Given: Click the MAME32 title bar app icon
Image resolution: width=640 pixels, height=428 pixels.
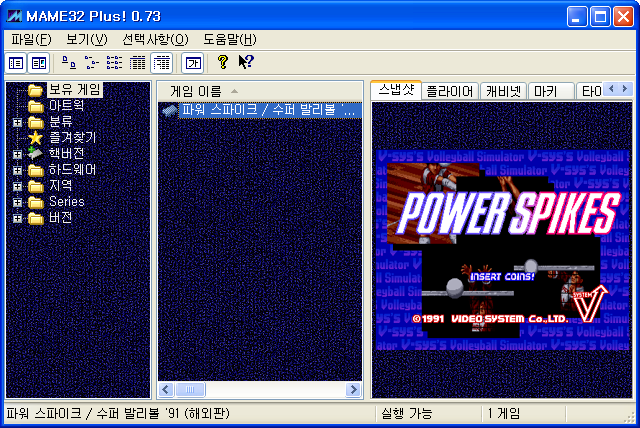Looking at the screenshot, I should coord(14,16).
